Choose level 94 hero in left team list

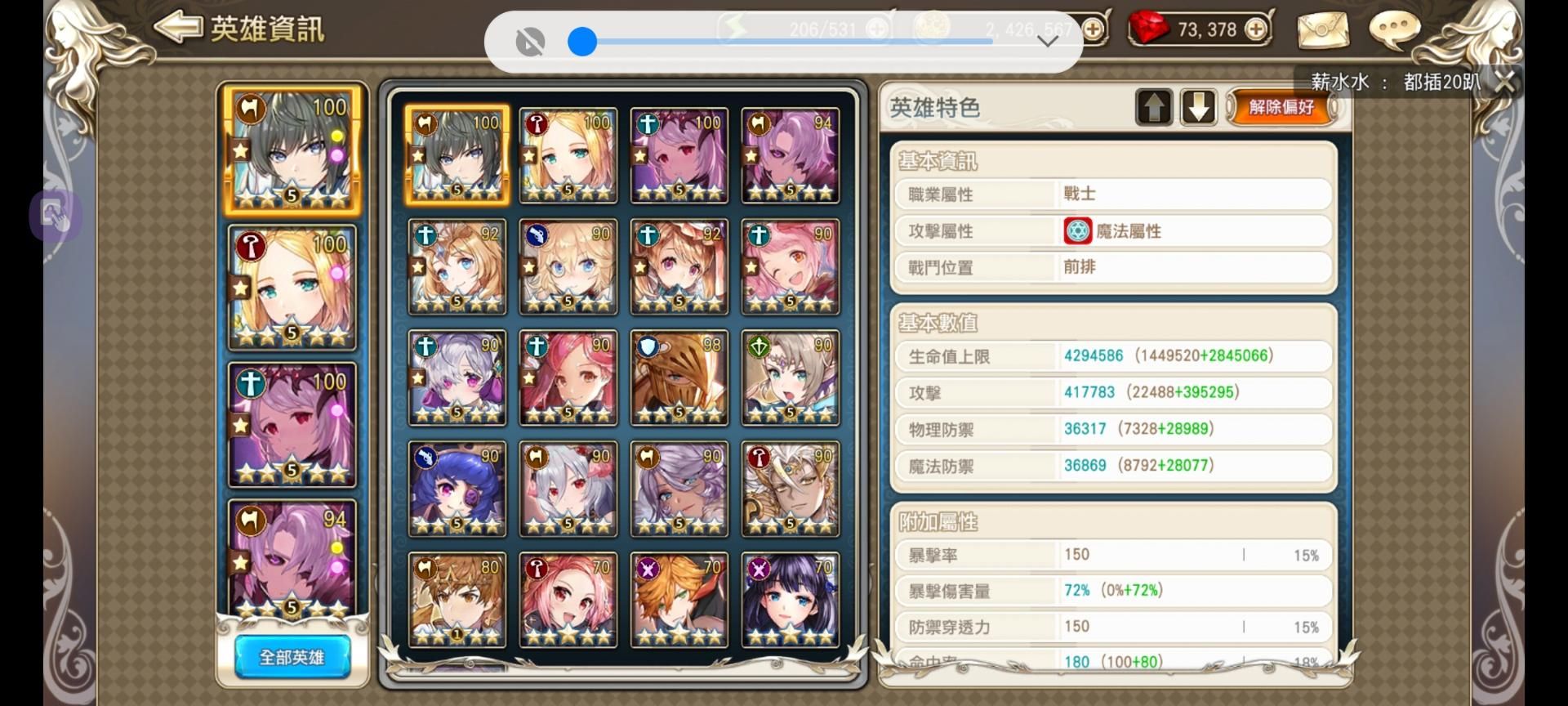click(292, 560)
